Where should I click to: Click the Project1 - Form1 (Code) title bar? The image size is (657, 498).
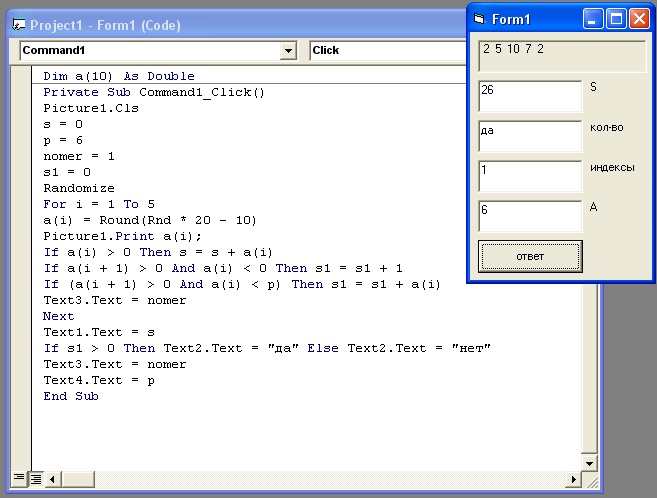[237, 25]
